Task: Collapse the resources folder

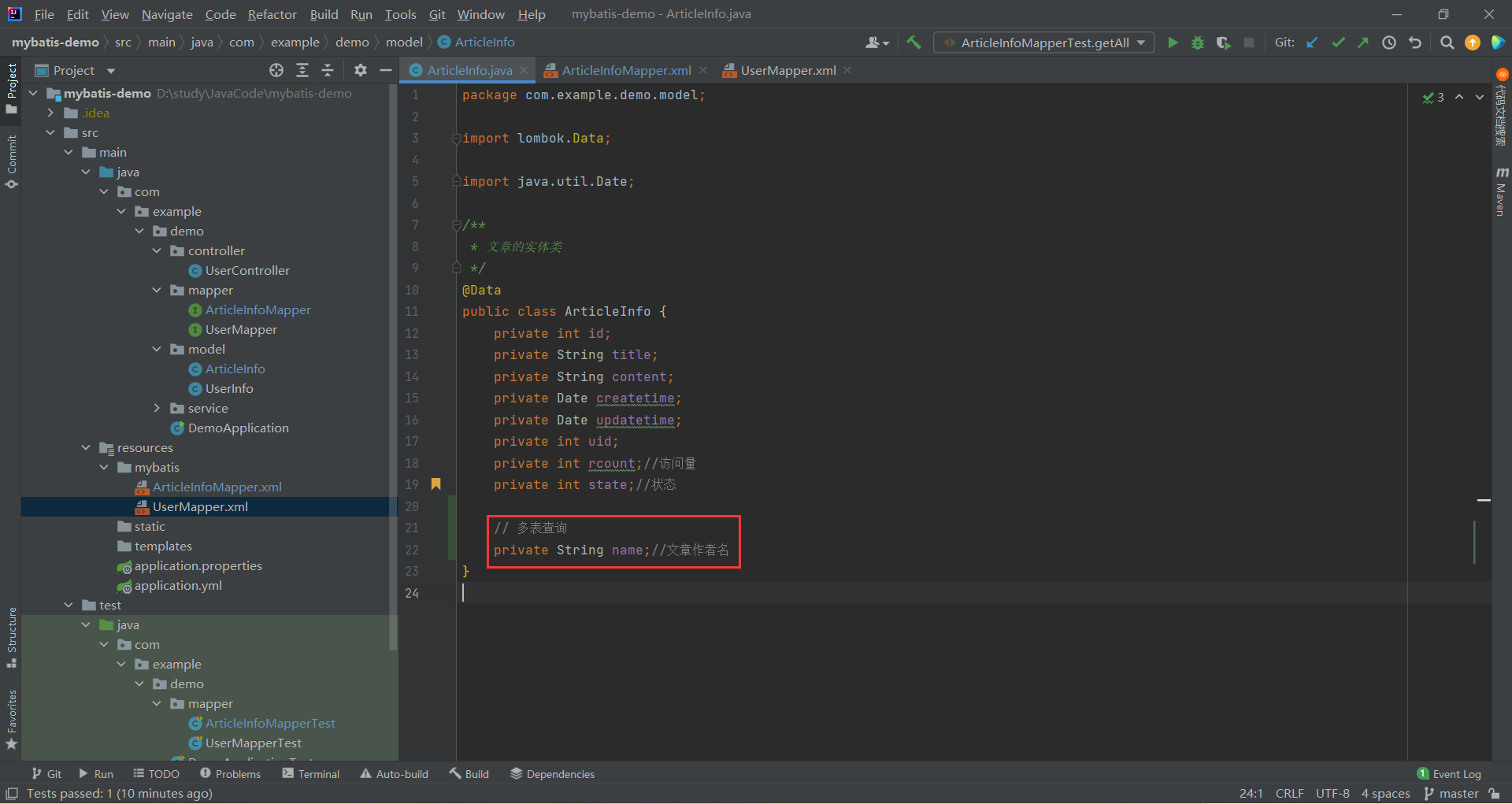Action: coord(86,448)
